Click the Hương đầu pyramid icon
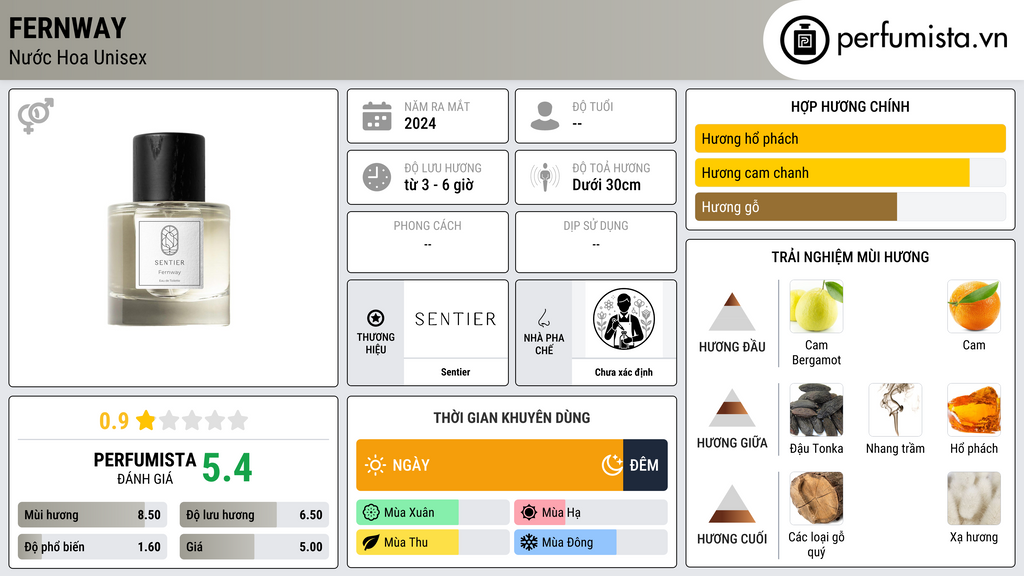The image size is (1024, 576). 732,312
